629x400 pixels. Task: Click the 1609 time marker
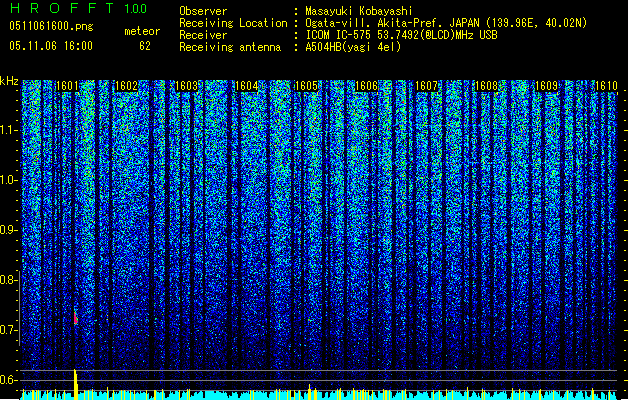tap(546, 86)
